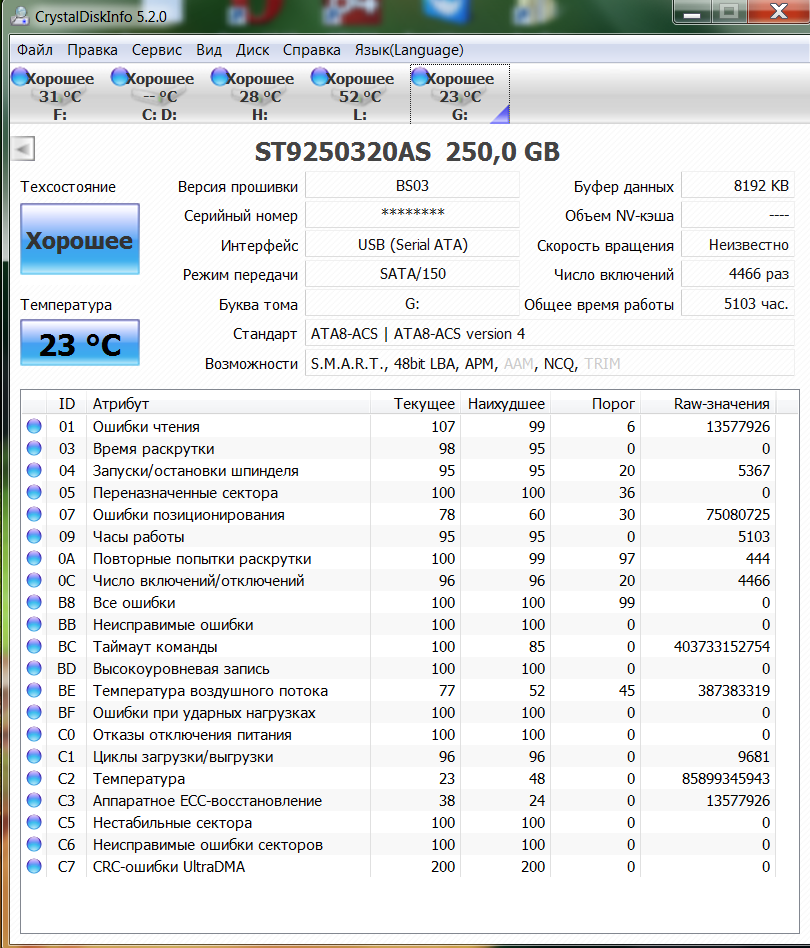Click the drive letter field G:

point(412,304)
